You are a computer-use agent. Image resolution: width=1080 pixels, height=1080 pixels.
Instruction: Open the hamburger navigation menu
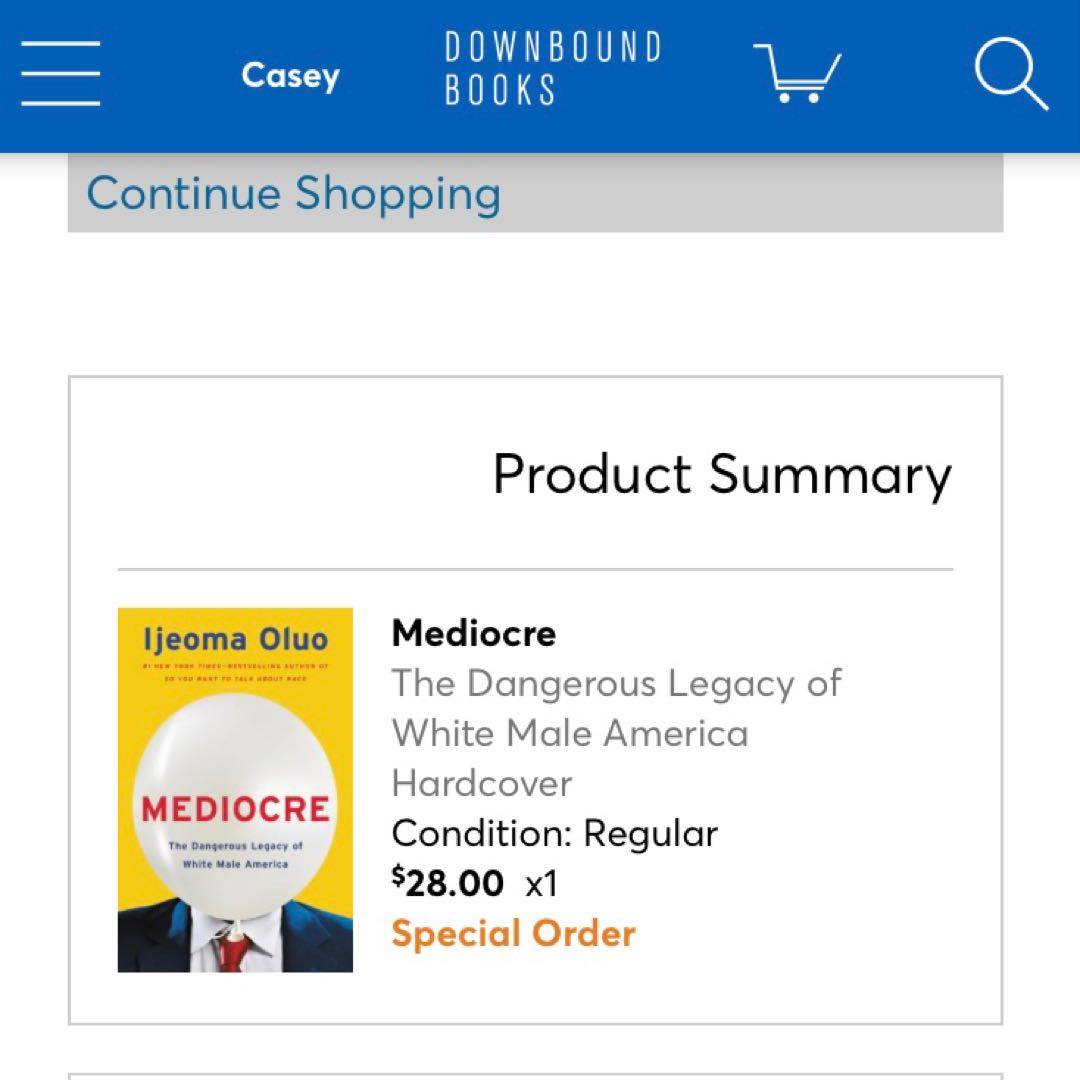point(60,73)
